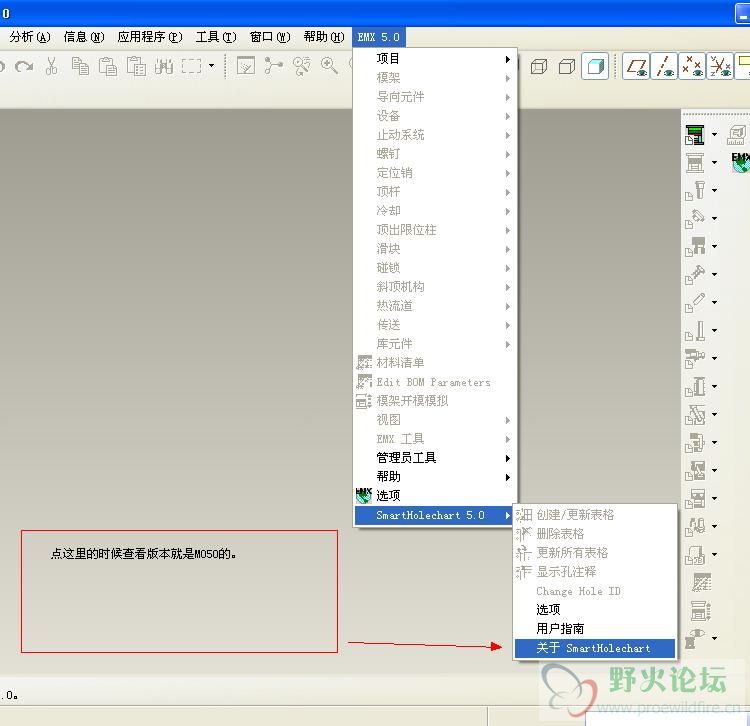Open the 信息(N) menu
The width and height of the screenshot is (750, 726).
[84, 37]
